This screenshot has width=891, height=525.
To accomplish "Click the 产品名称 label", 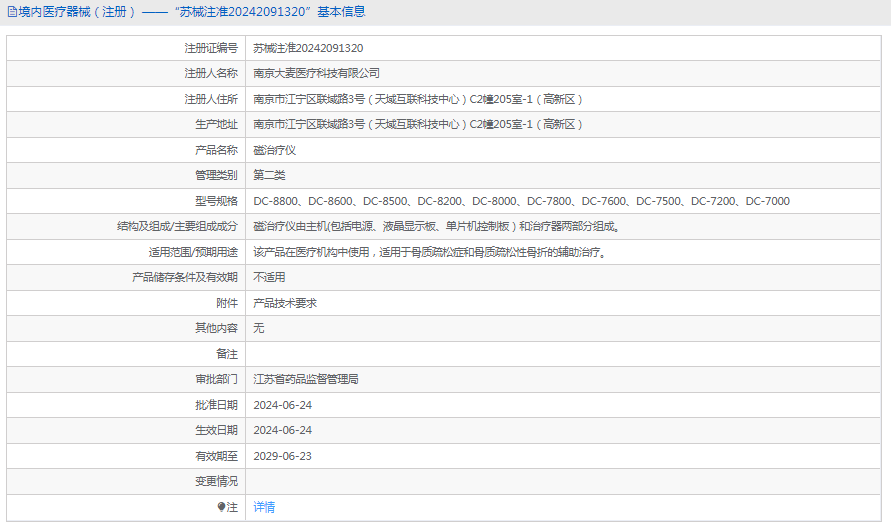I will (x=216, y=150).
